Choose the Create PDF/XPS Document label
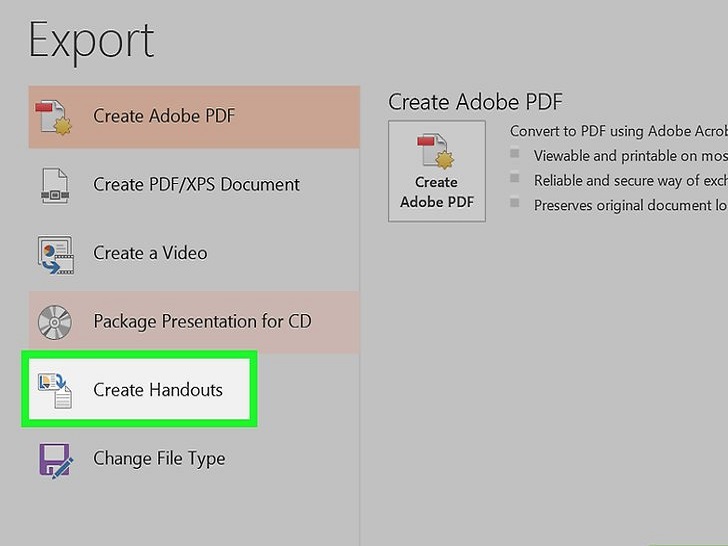 (x=196, y=185)
